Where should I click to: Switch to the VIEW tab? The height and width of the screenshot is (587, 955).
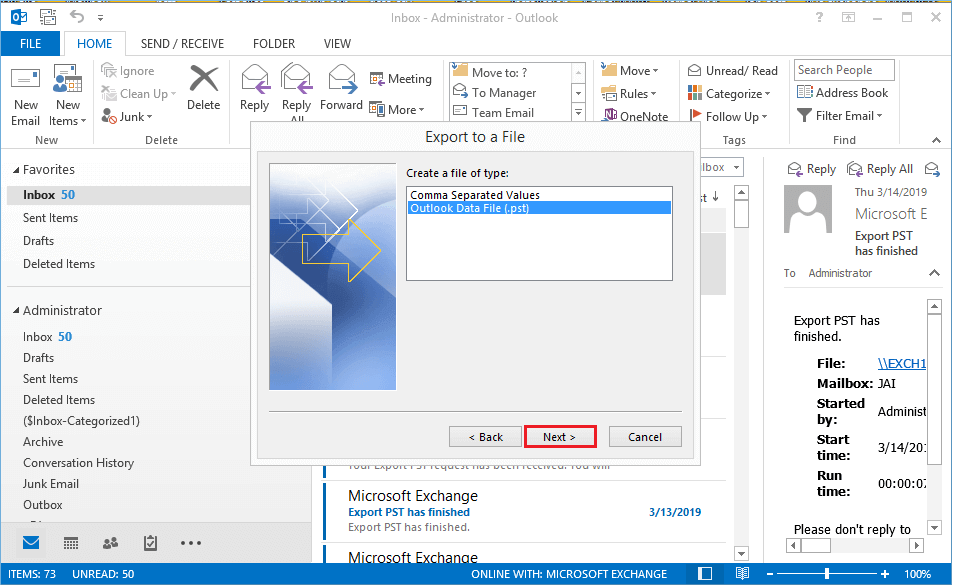[x=337, y=44]
